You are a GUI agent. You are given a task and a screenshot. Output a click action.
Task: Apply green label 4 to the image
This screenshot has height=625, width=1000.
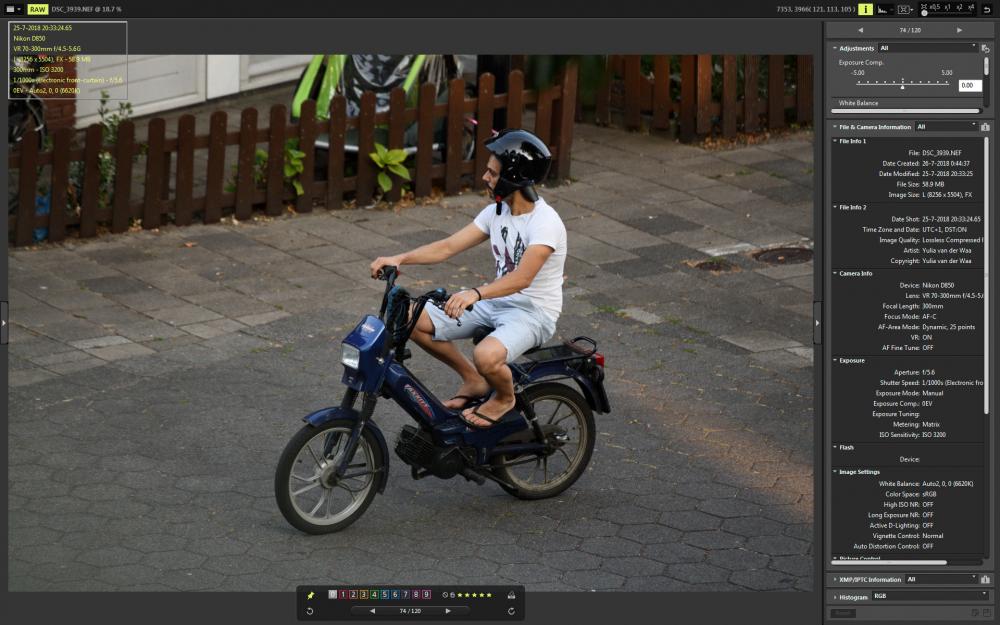point(374,594)
